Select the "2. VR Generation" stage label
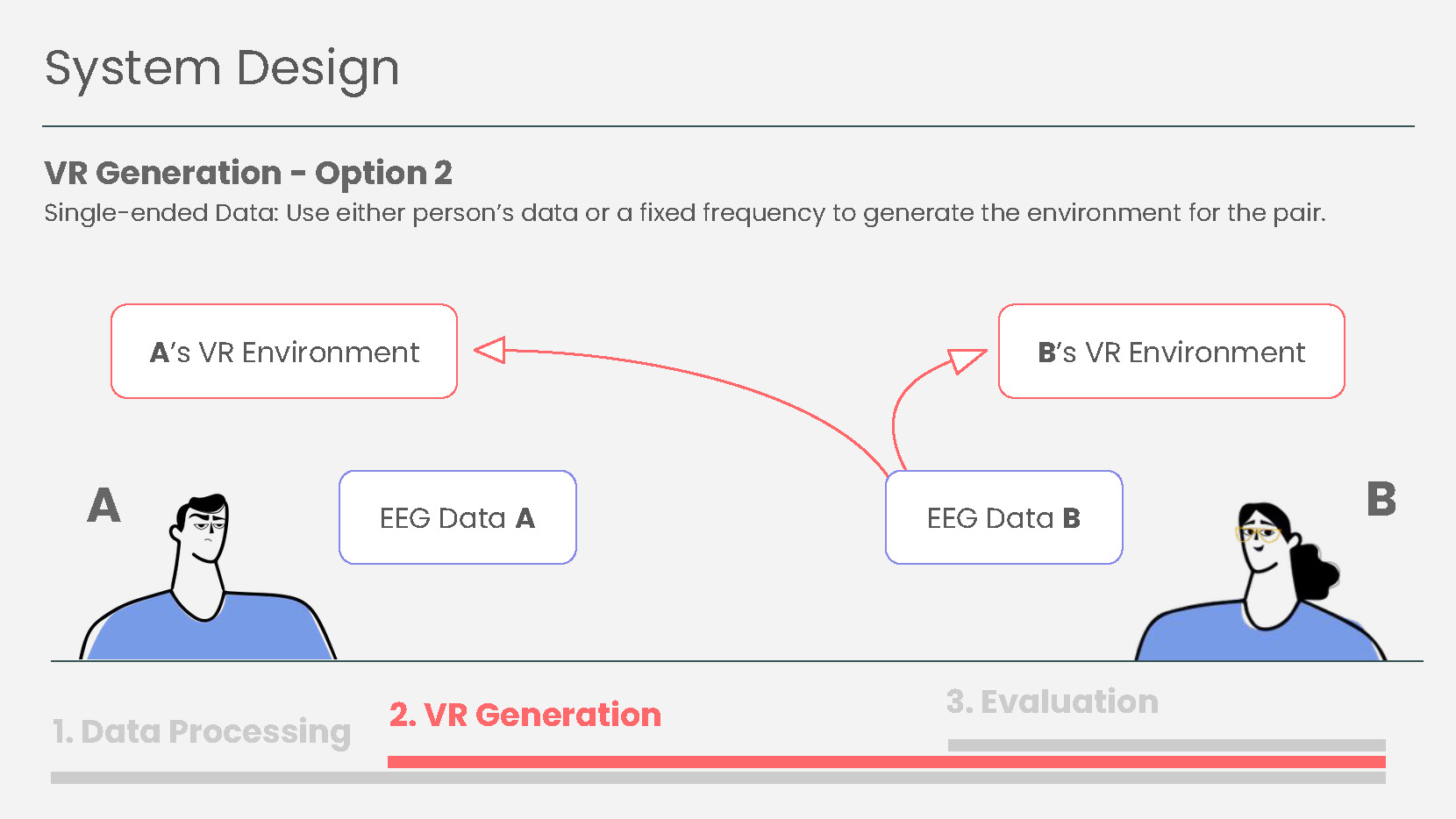Viewport: 1456px width, 819px height. [x=525, y=715]
